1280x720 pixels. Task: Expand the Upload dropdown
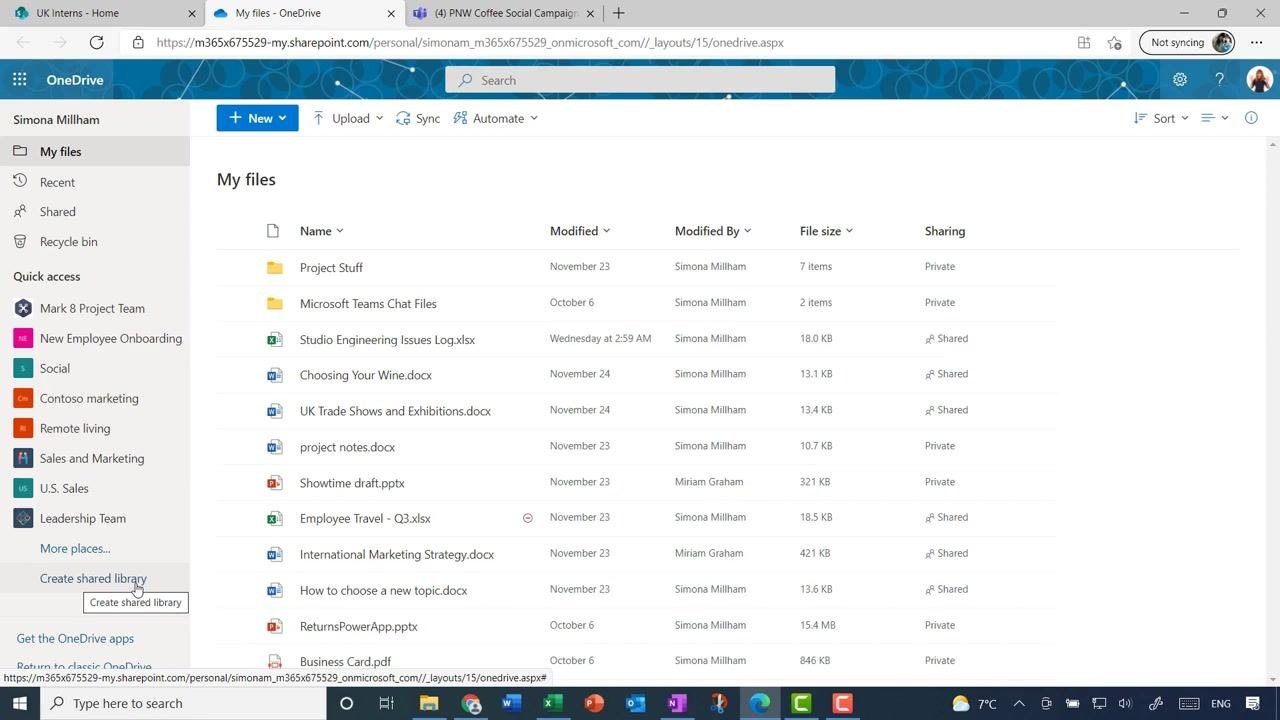(379, 118)
